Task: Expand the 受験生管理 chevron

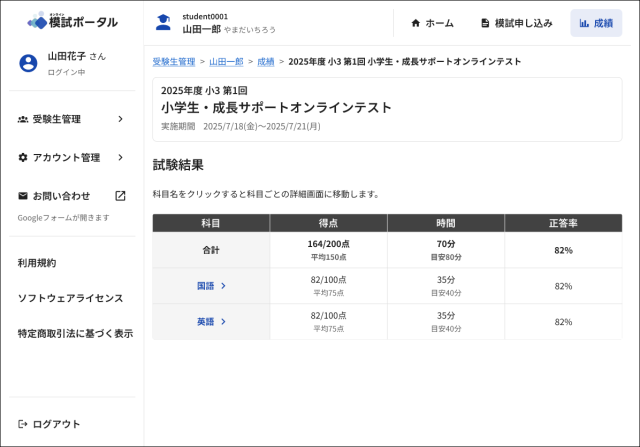Action: click(x=120, y=119)
